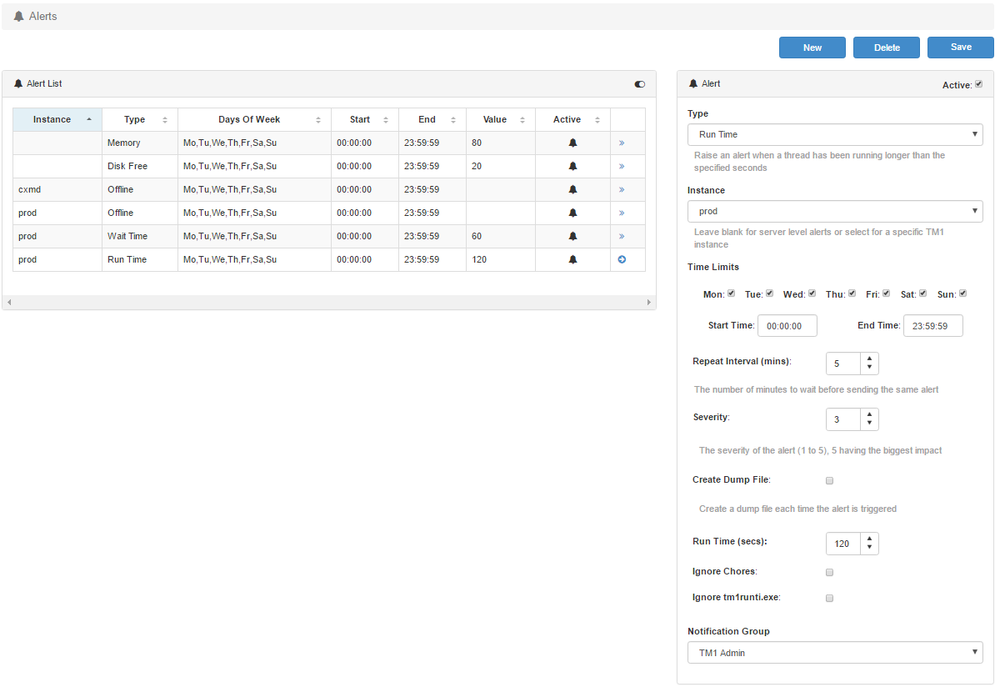Image resolution: width=1000 pixels, height=692 pixels.
Task: Click the bell icon for prod Wait Time row
Action: 573,237
